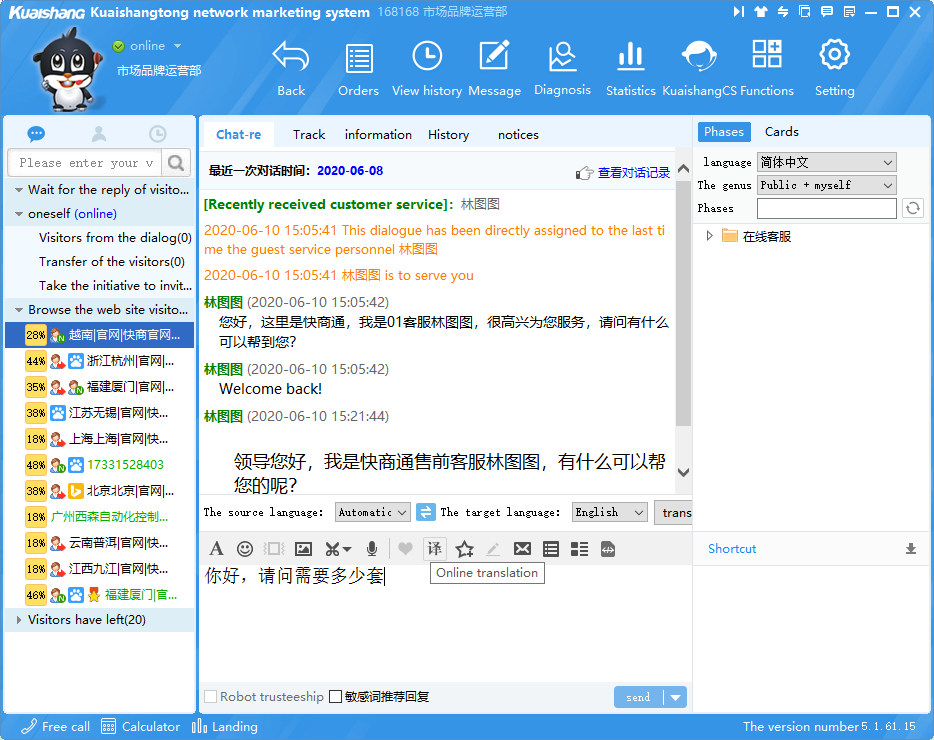Swap source and target languages icon
Screen dimensions: 934x740
pyautogui.click(x=425, y=512)
